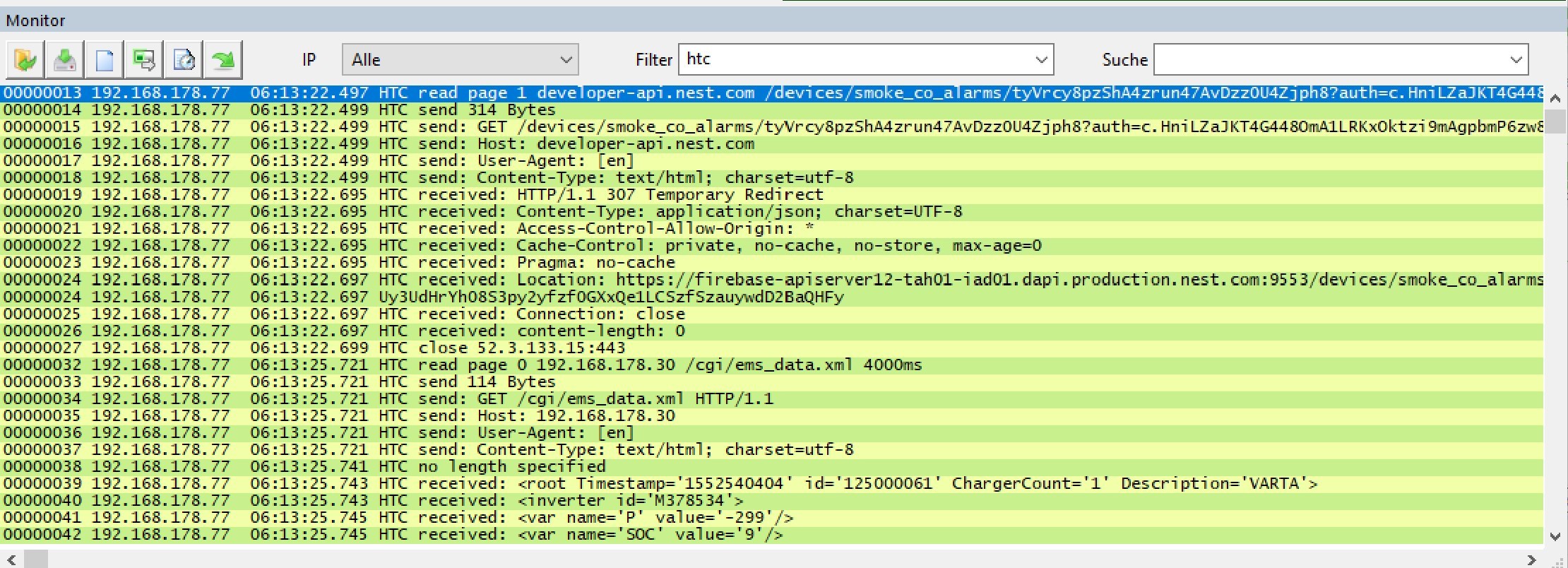
Task: Select row 'HTTP/1.1 307 Temporary Redirect'
Action: click(772, 195)
